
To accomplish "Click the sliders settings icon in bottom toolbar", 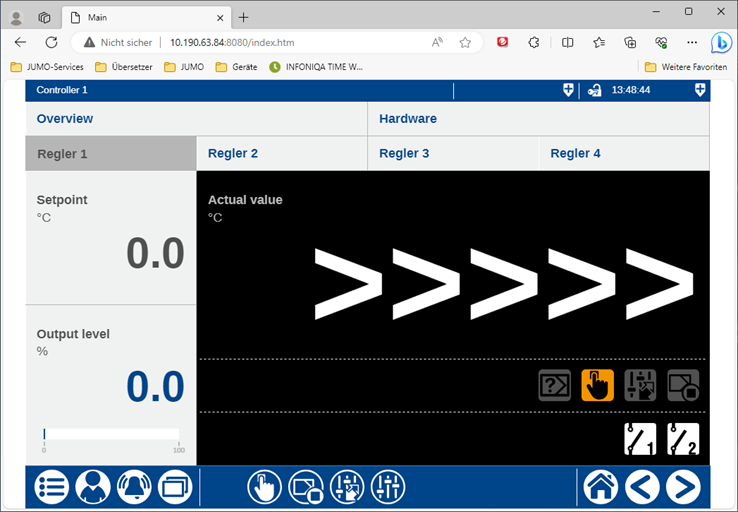I will click(x=387, y=488).
